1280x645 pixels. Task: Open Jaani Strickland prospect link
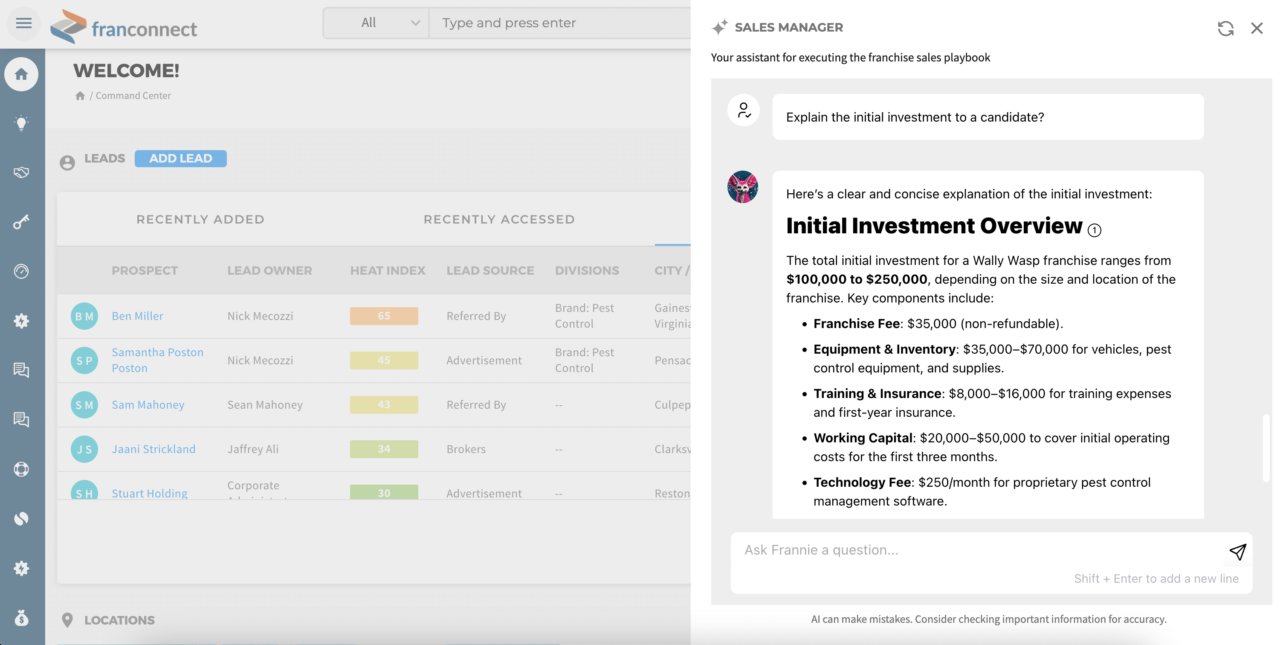(x=153, y=449)
